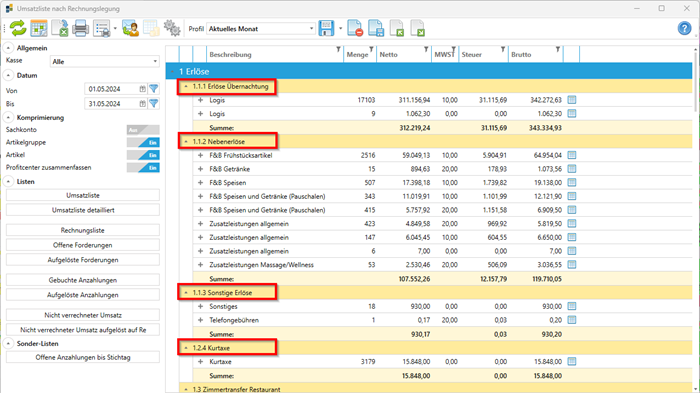This screenshot has width=700, height=393.
Task: Click the Nicht verrechneter Umsatz button
Action: (x=83, y=315)
